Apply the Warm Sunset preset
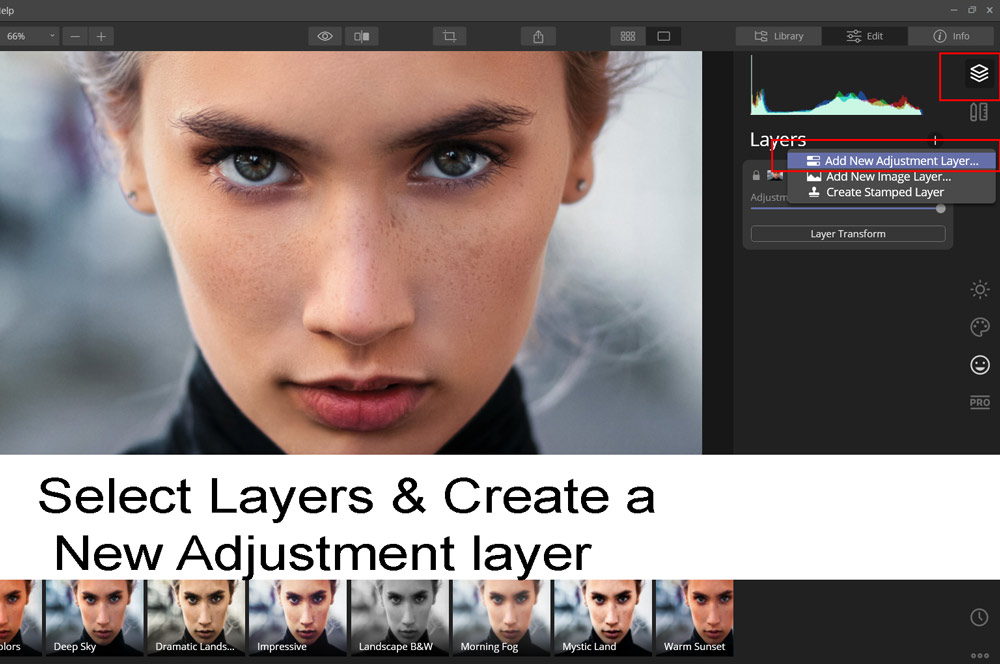 tap(695, 617)
